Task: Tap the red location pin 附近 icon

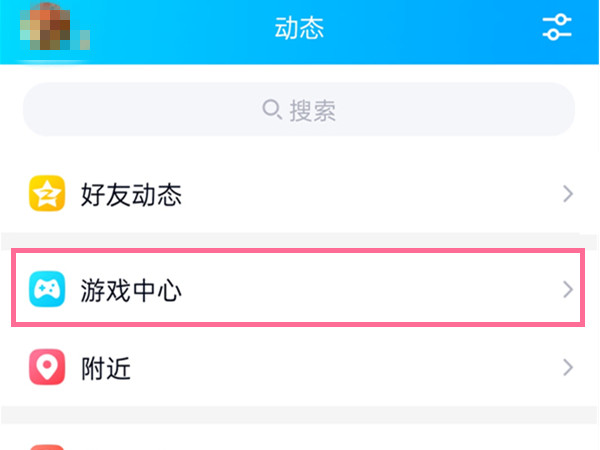Action: (x=47, y=369)
